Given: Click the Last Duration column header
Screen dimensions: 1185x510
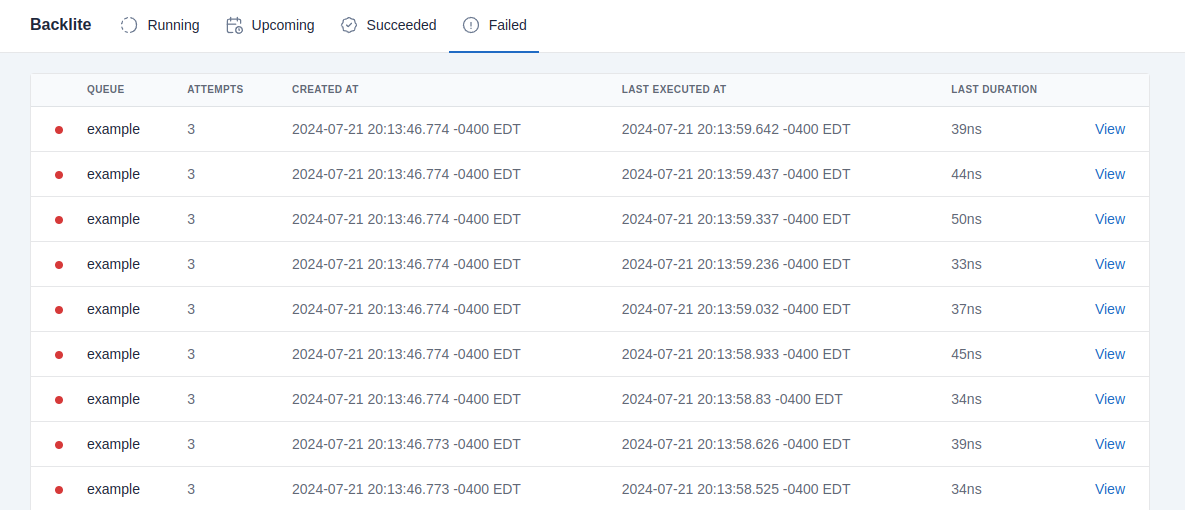Looking at the screenshot, I should click(x=993, y=89).
